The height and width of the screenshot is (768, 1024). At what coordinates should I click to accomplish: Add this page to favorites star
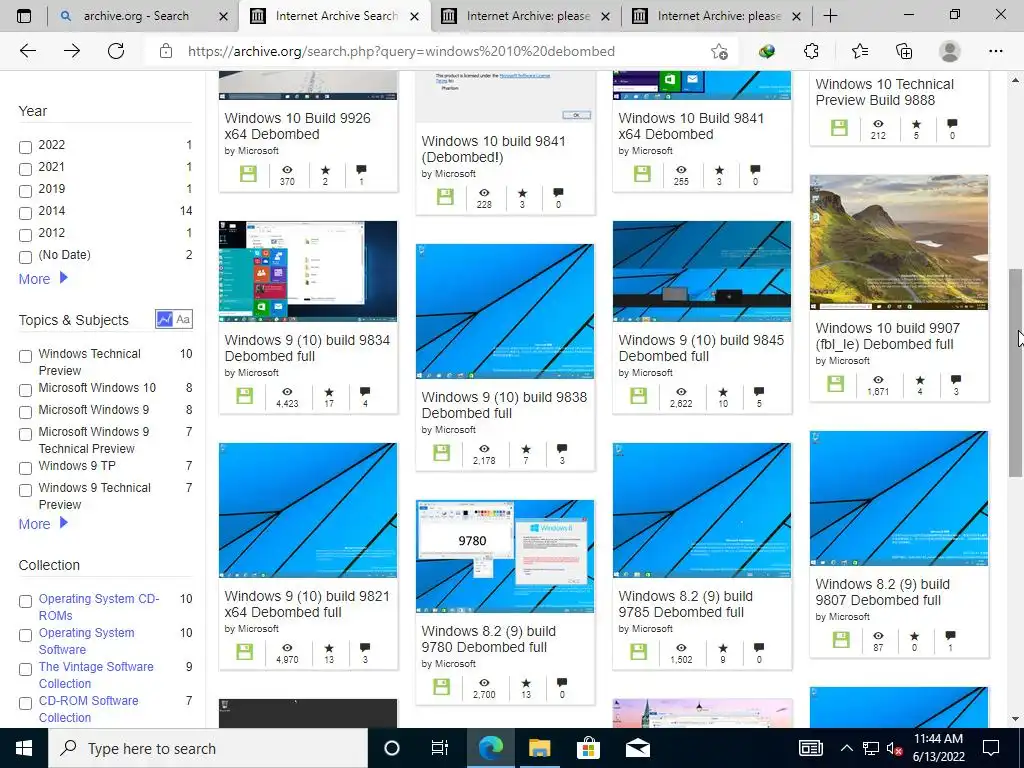click(719, 51)
